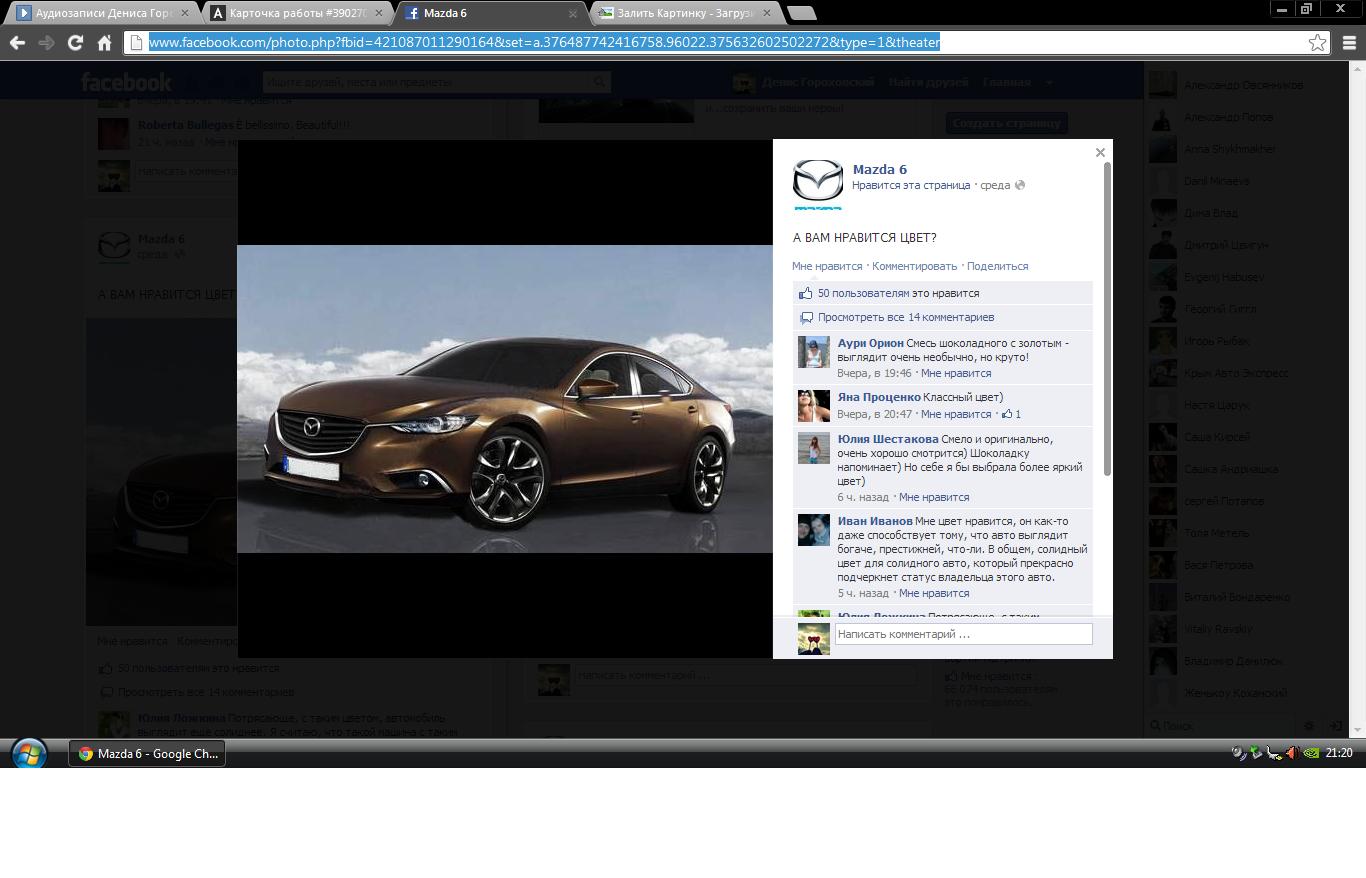Open chat with Александр Попов in sidebar

tap(1228, 117)
